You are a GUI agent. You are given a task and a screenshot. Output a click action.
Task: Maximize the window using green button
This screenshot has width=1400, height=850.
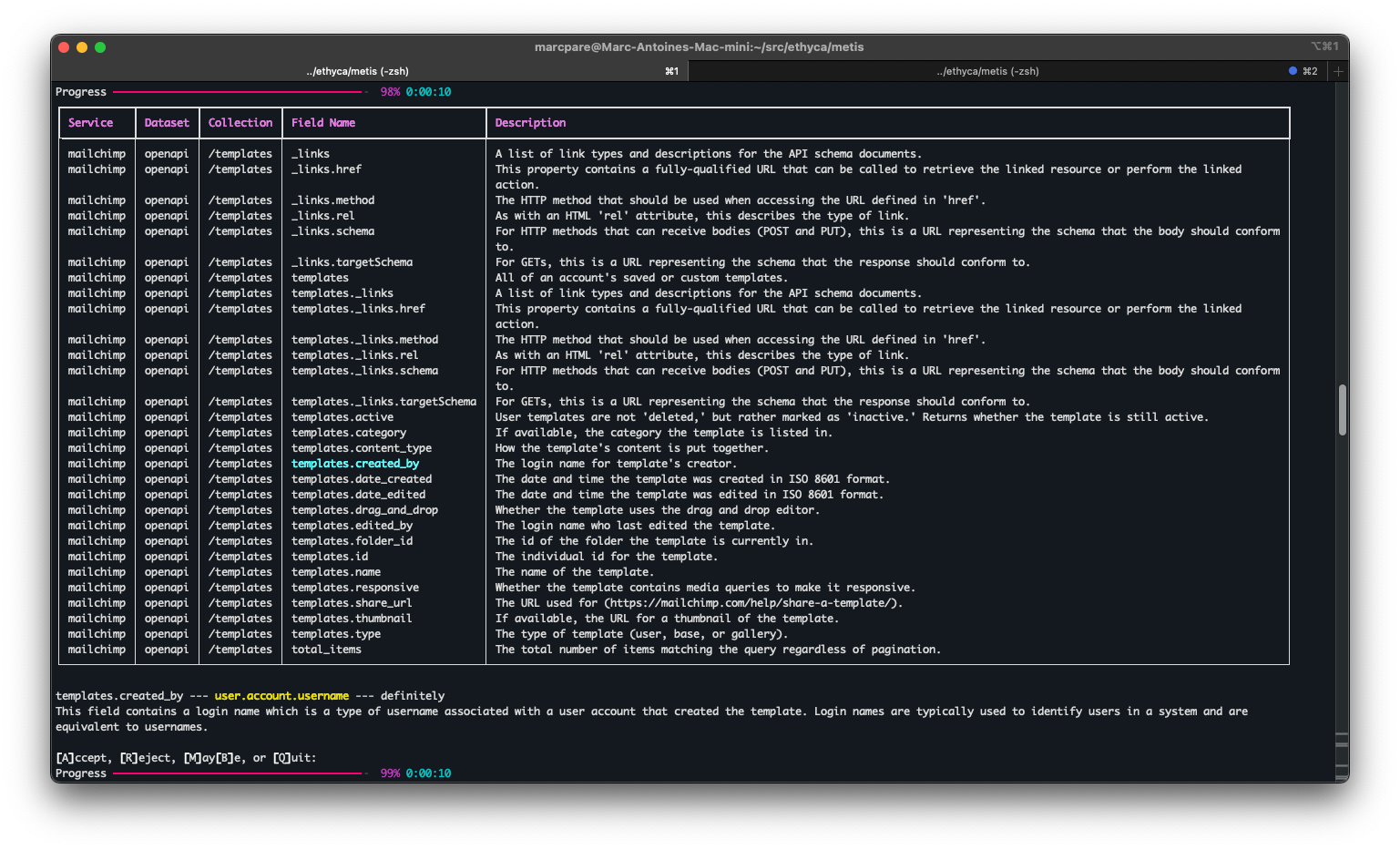(100, 47)
